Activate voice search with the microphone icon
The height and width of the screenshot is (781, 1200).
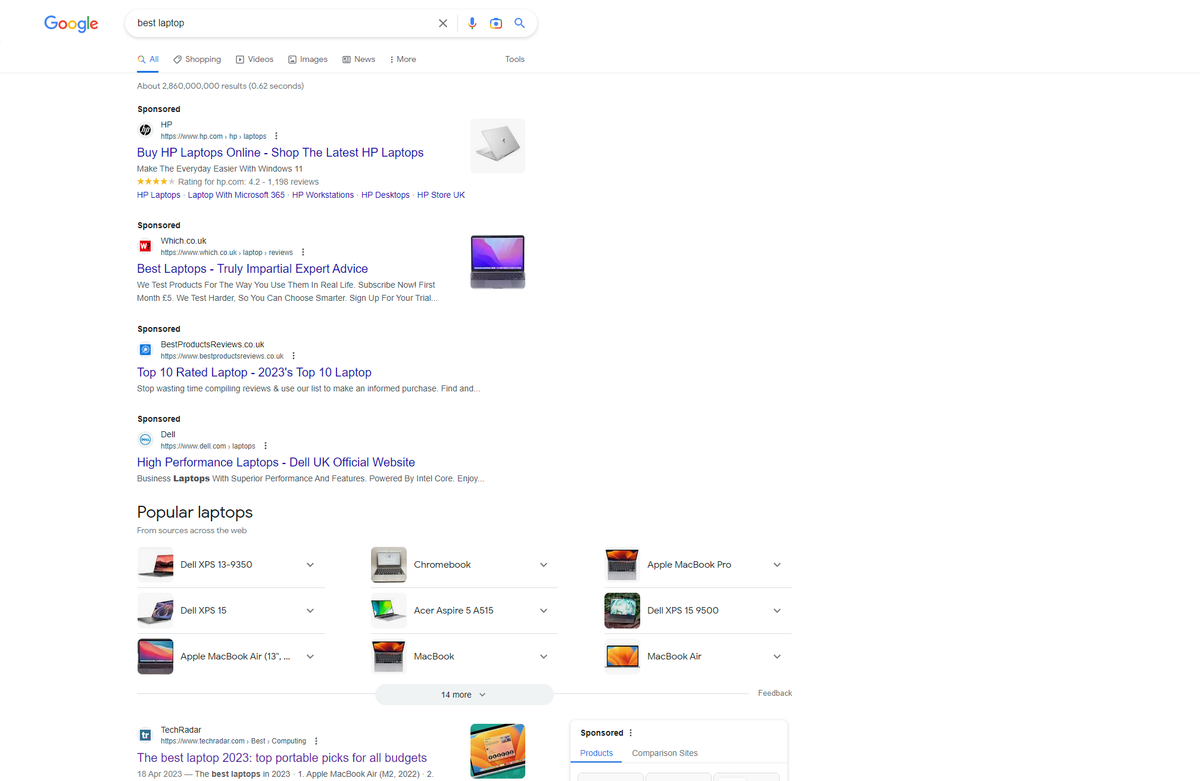471,22
